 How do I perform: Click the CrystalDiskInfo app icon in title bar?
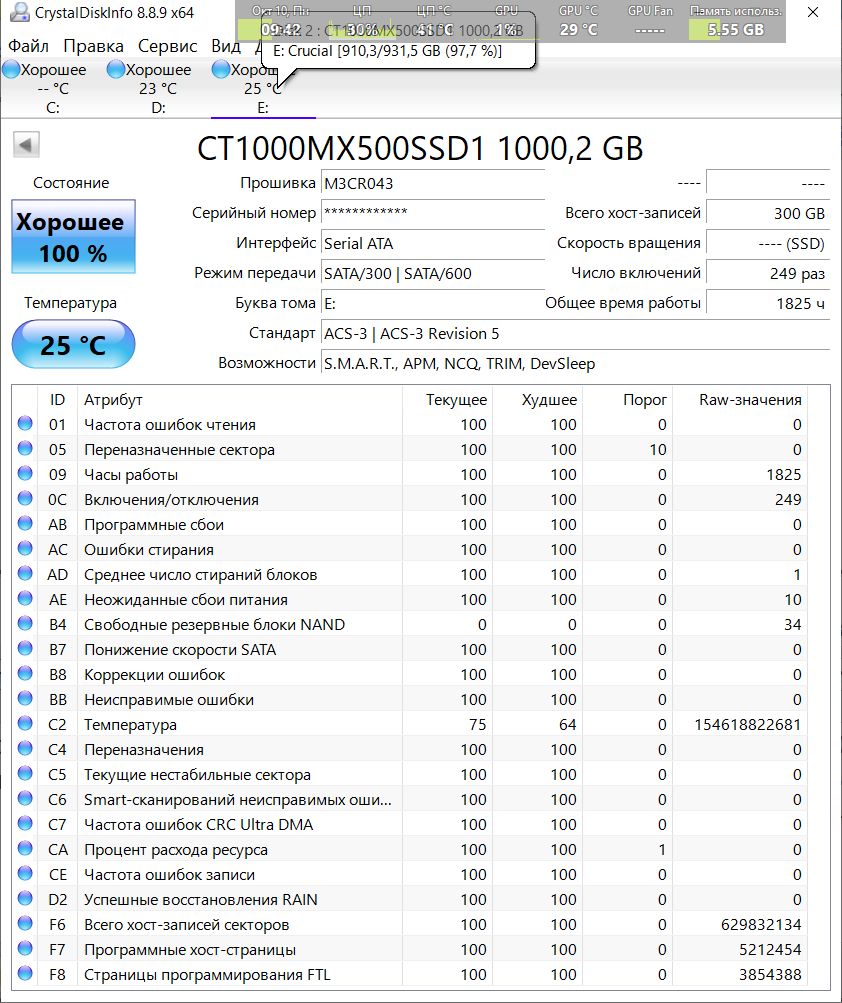[18, 13]
